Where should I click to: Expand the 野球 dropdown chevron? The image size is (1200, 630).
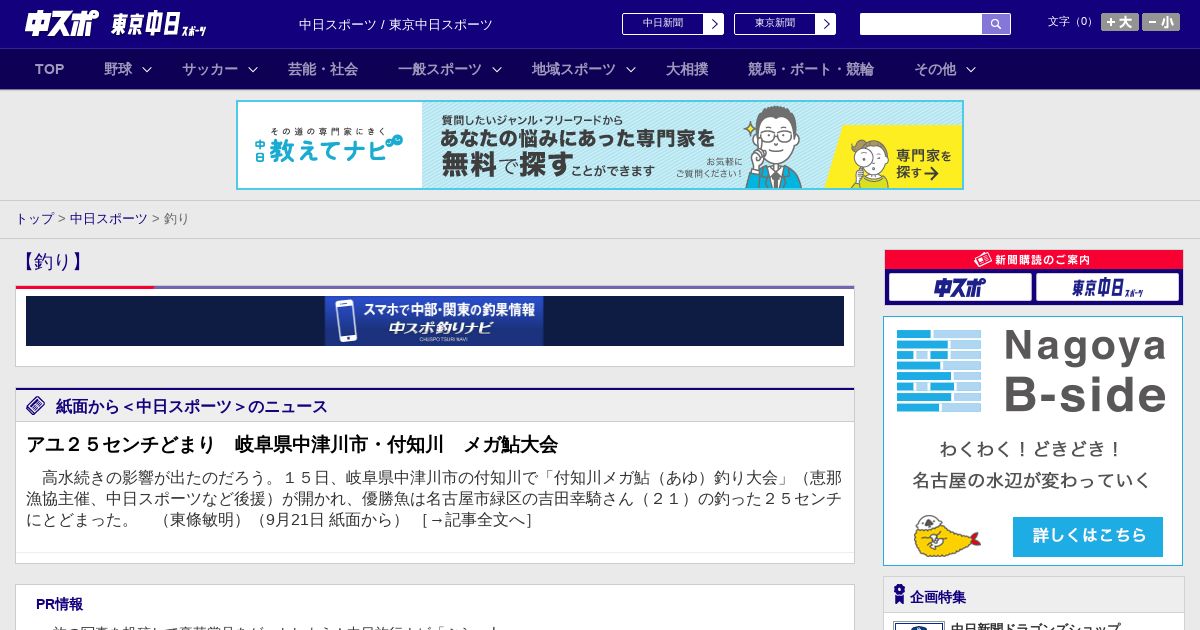point(147,69)
